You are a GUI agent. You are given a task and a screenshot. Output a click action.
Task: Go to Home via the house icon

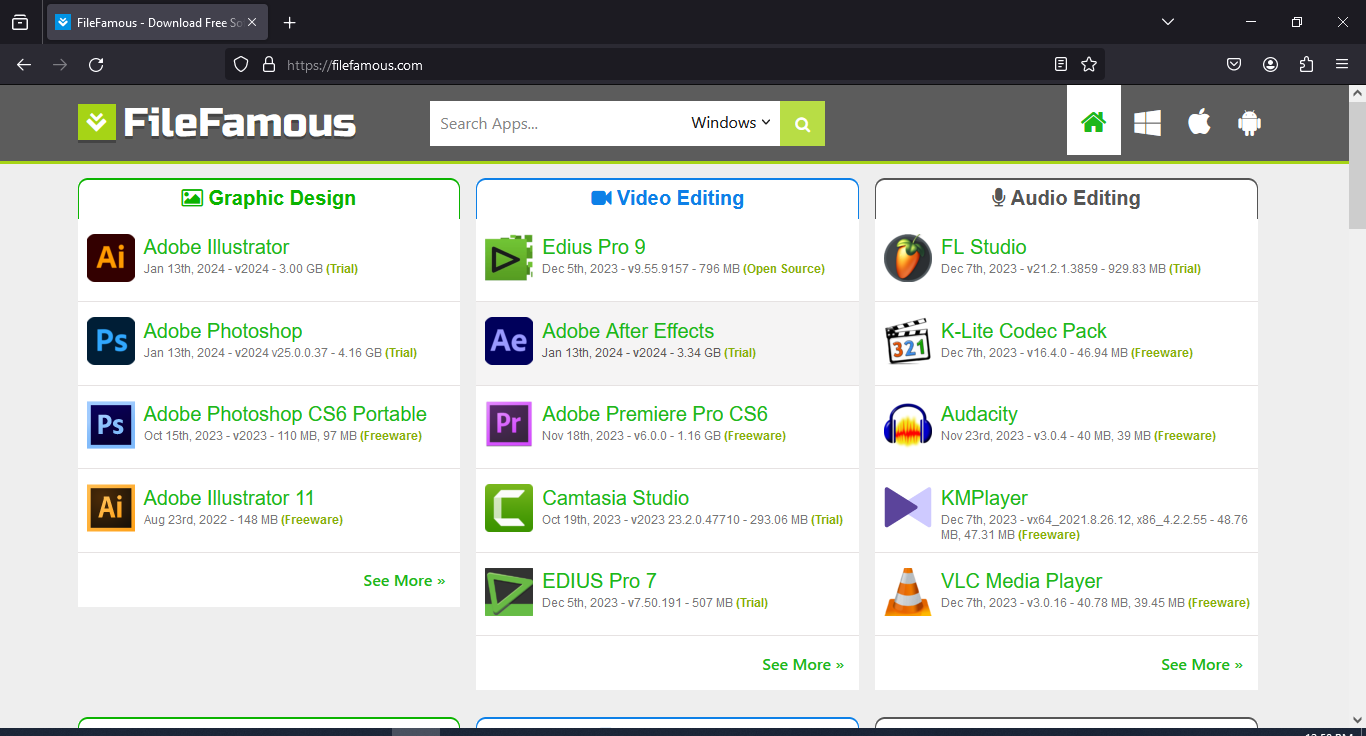click(x=1094, y=122)
